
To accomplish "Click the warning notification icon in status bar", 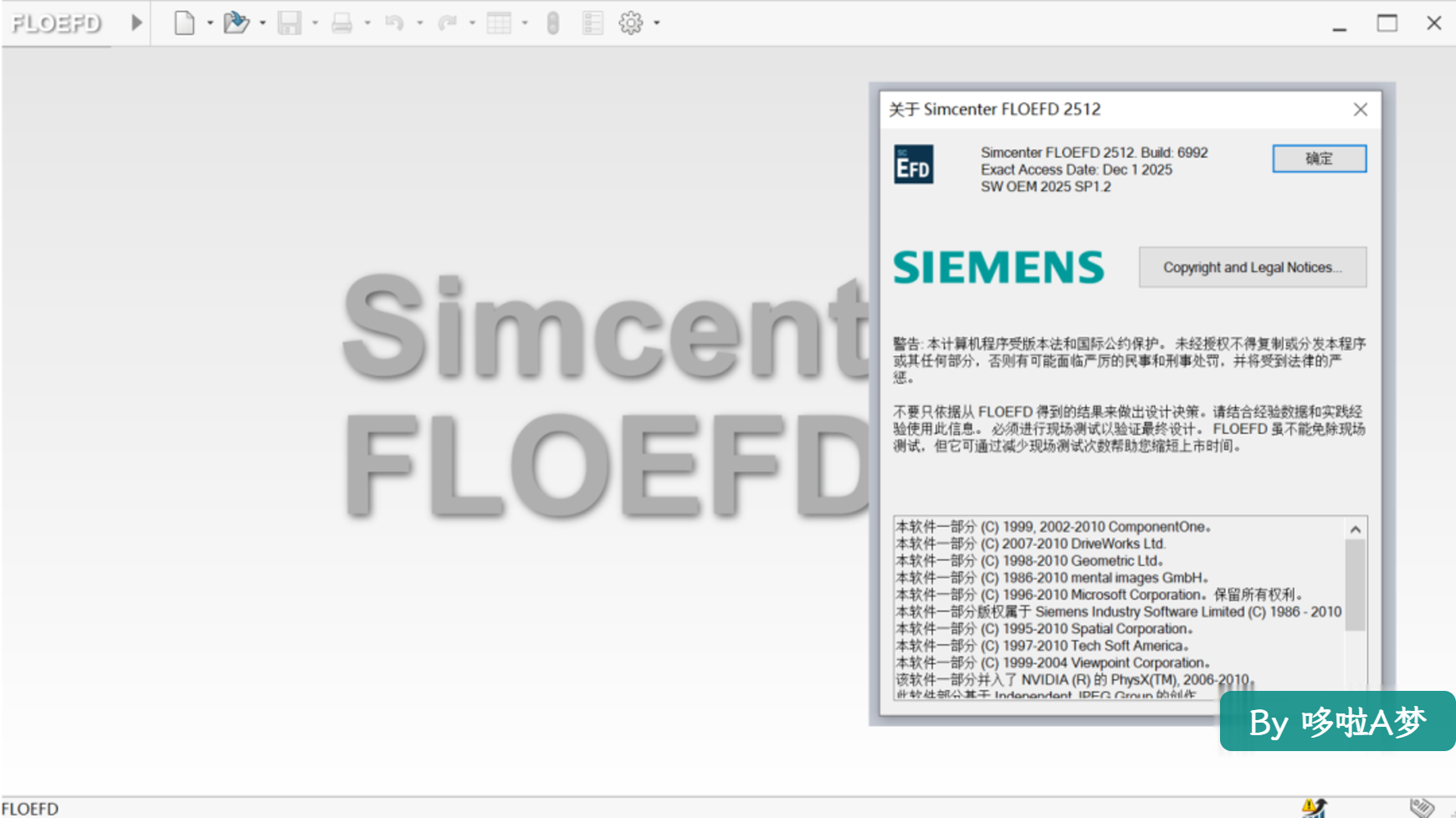I will (1314, 808).
